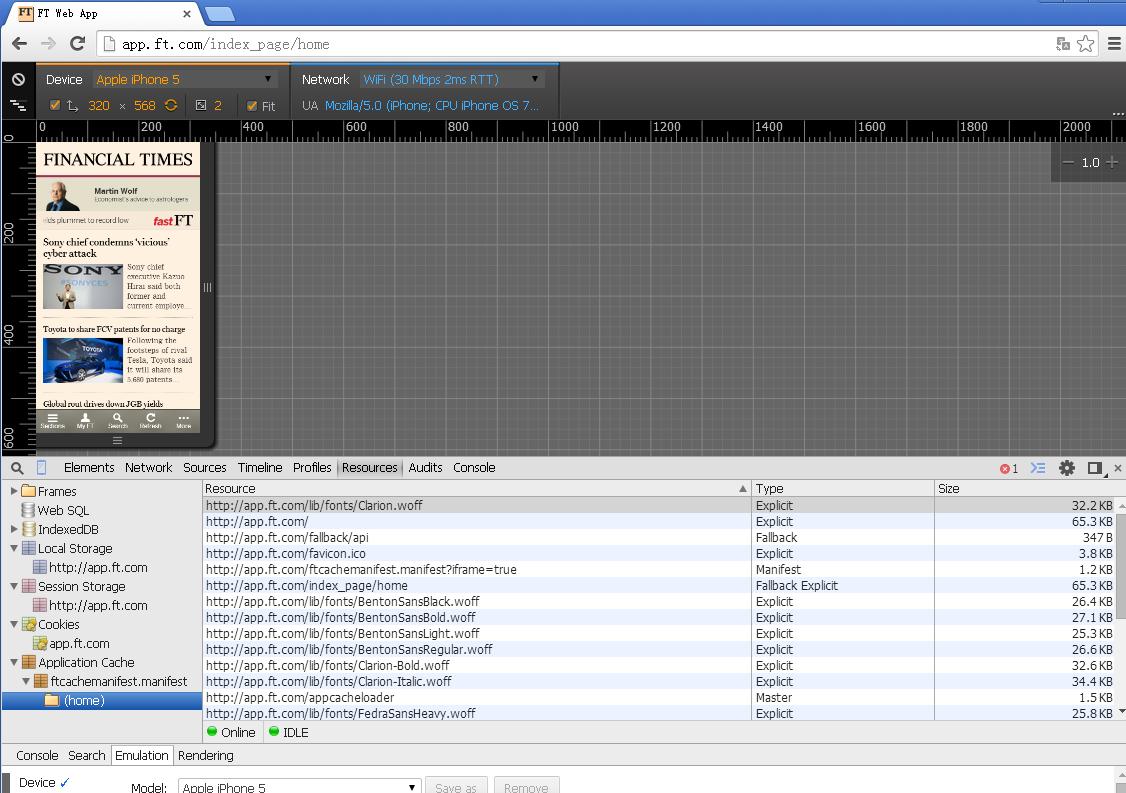The width and height of the screenshot is (1126, 793).
Task: Click the DevTools inspect magnifier icon
Action: pos(17,468)
